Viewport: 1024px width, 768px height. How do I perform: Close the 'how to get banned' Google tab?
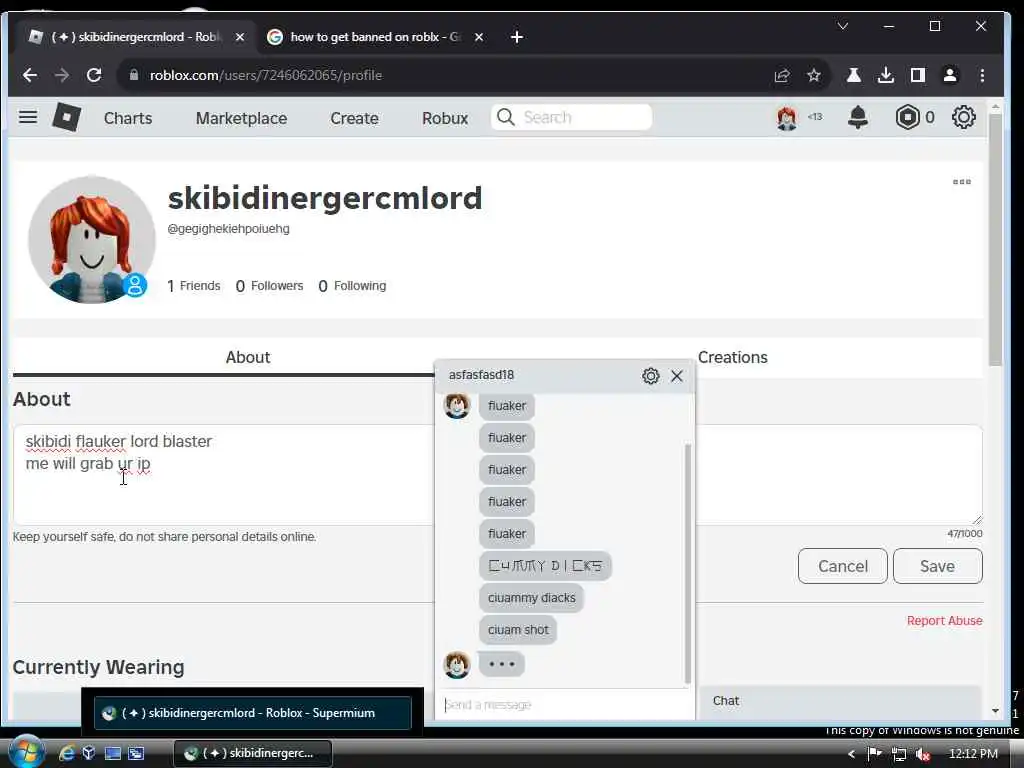(x=479, y=37)
